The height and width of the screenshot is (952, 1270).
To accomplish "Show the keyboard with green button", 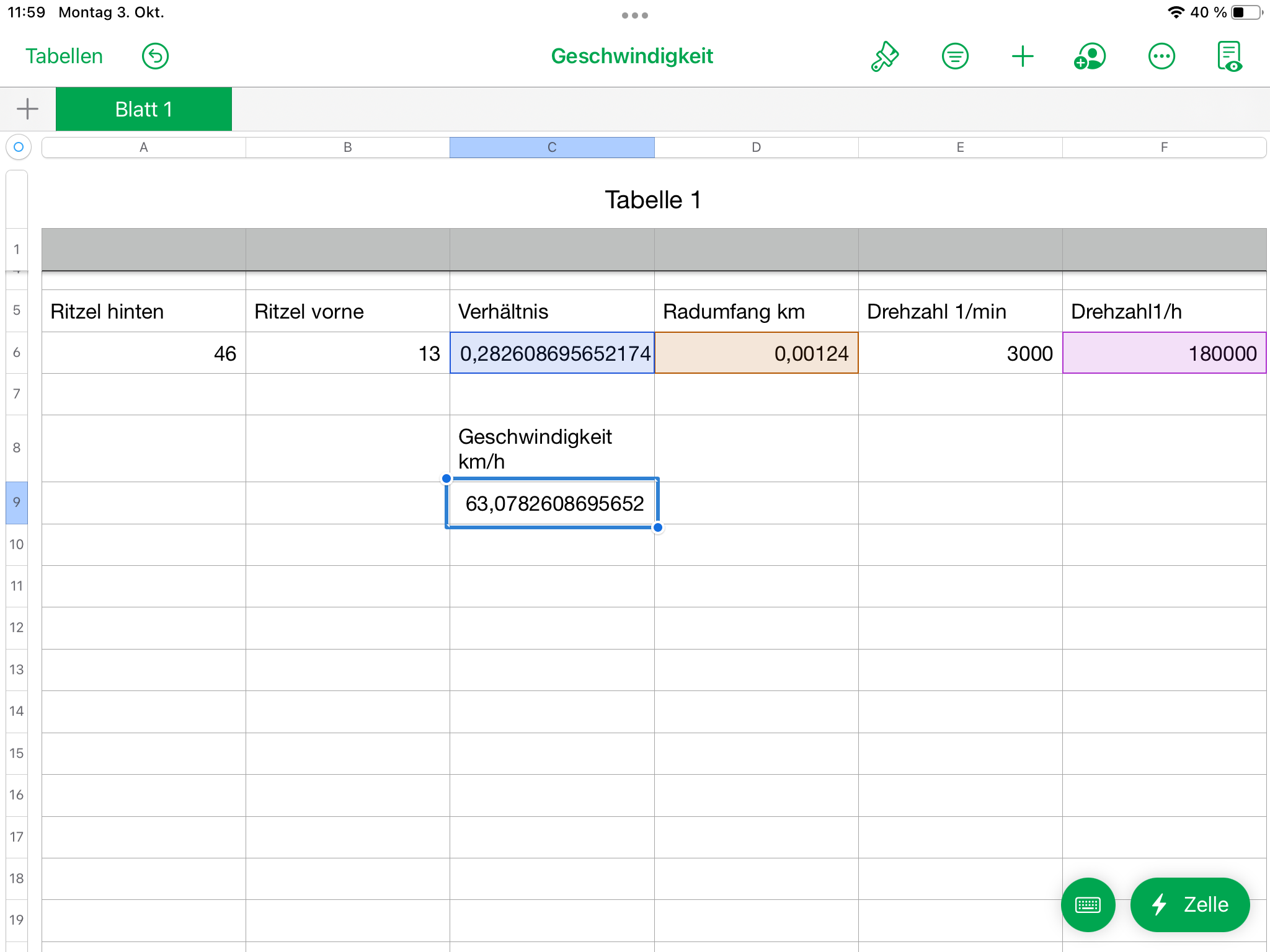I will pyautogui.click(x=1088, y=904).
